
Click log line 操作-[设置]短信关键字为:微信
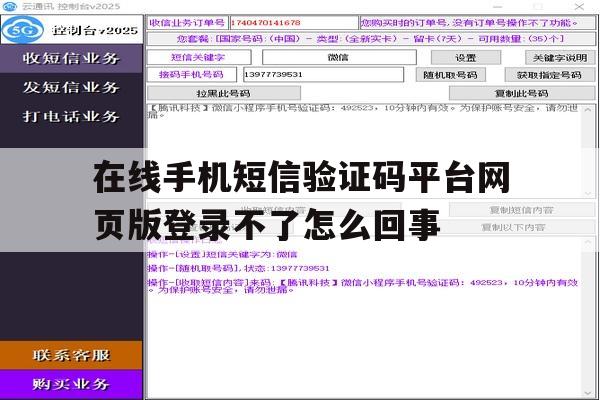222,254
